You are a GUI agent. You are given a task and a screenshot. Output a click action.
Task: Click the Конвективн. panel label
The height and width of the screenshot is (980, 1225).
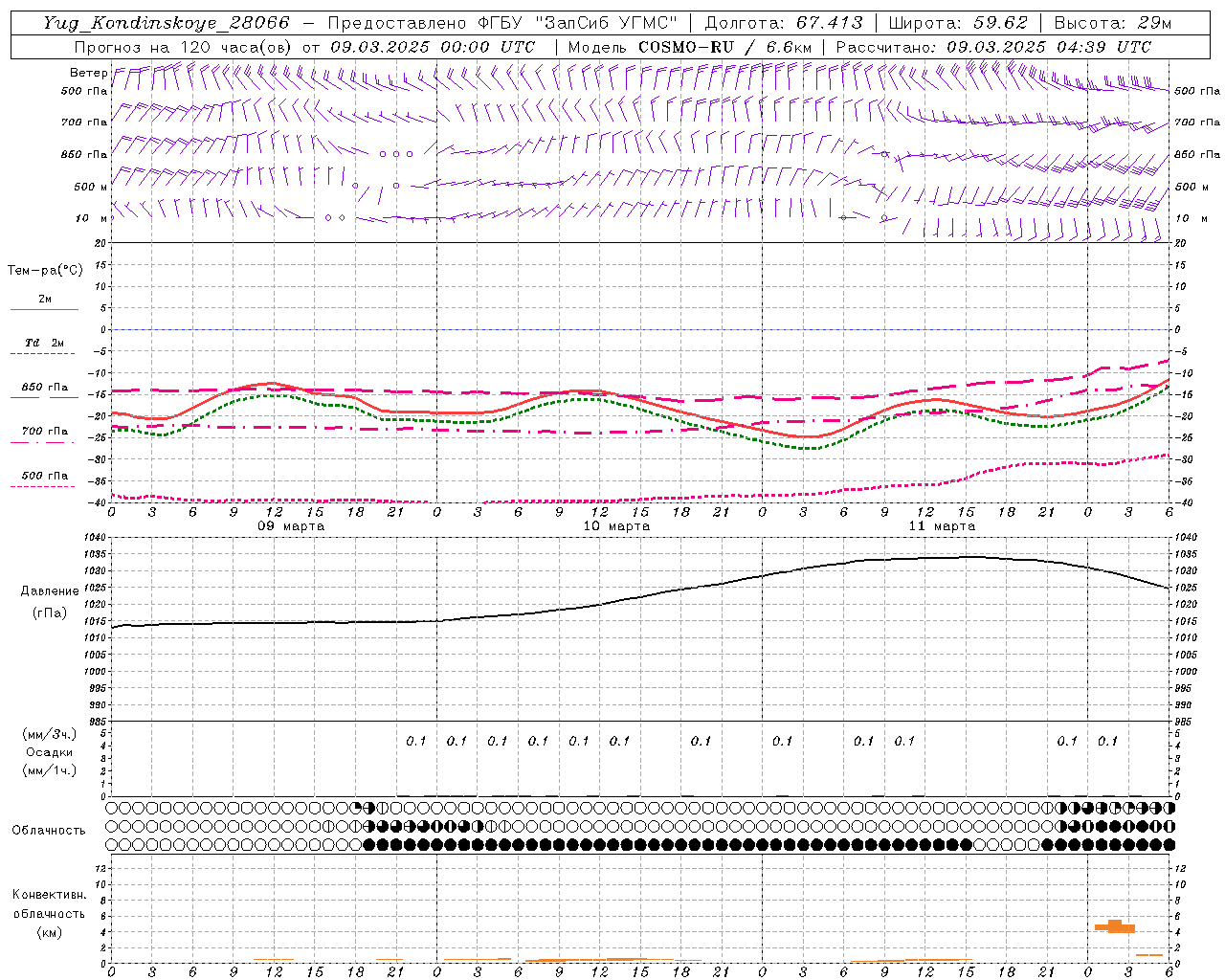49,895
